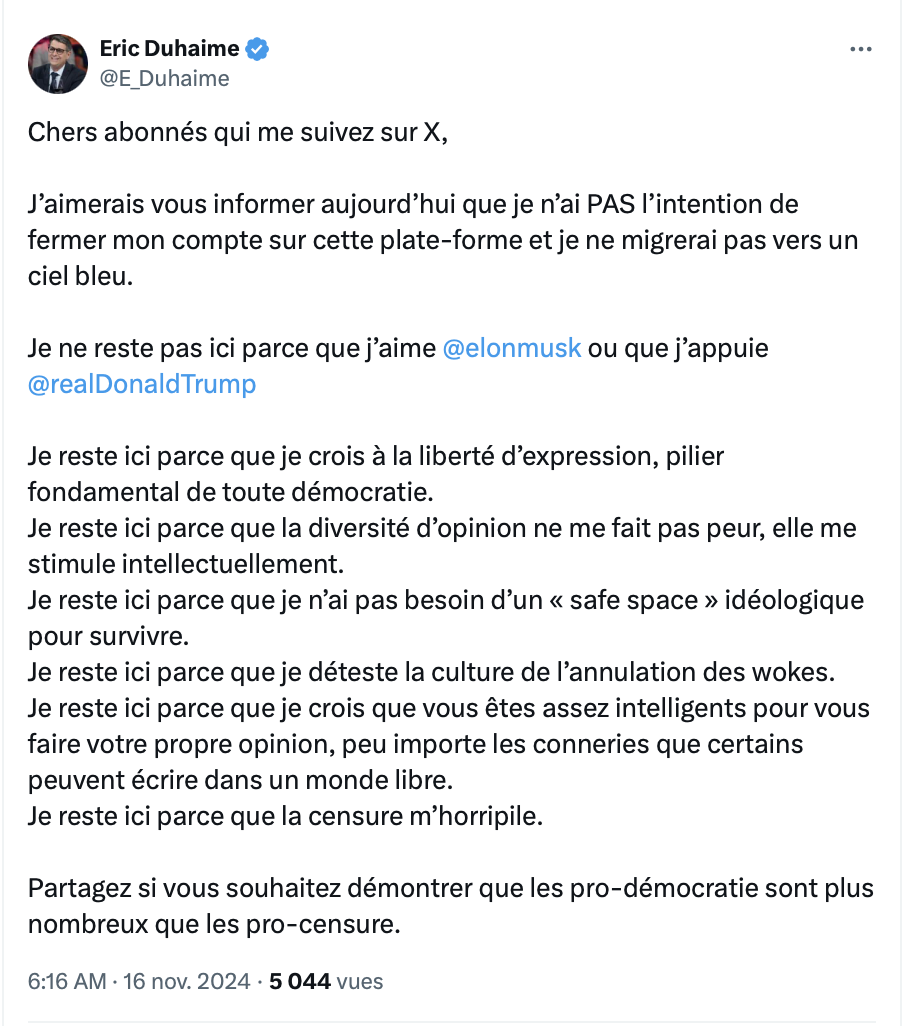Click the line about 'diversité d'opinion'

(442, 546)
